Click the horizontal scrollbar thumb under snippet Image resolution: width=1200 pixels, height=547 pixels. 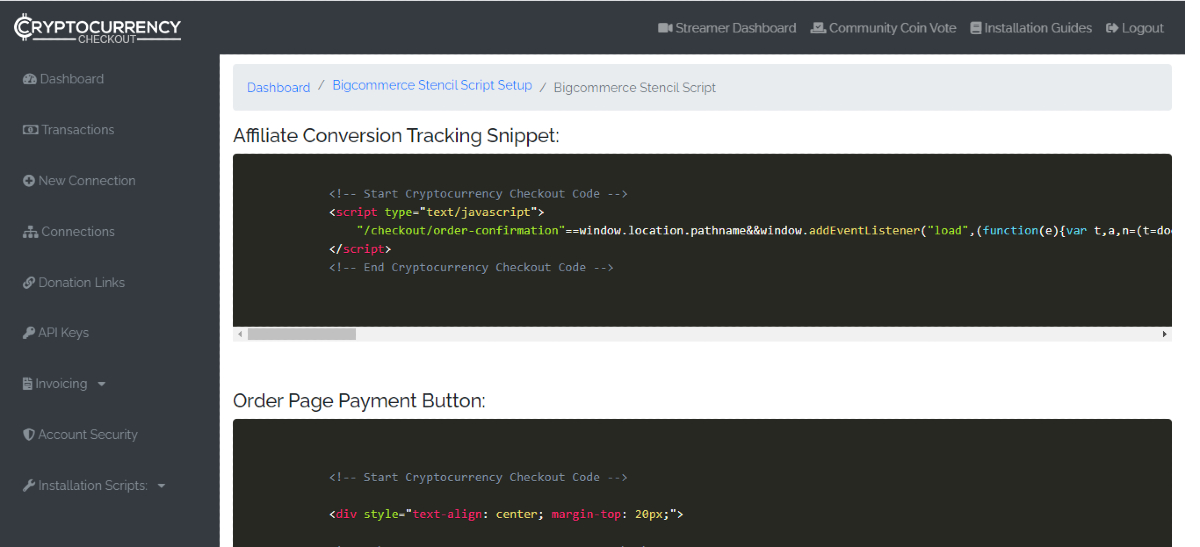pyautogui.click(x=301, y=334)
